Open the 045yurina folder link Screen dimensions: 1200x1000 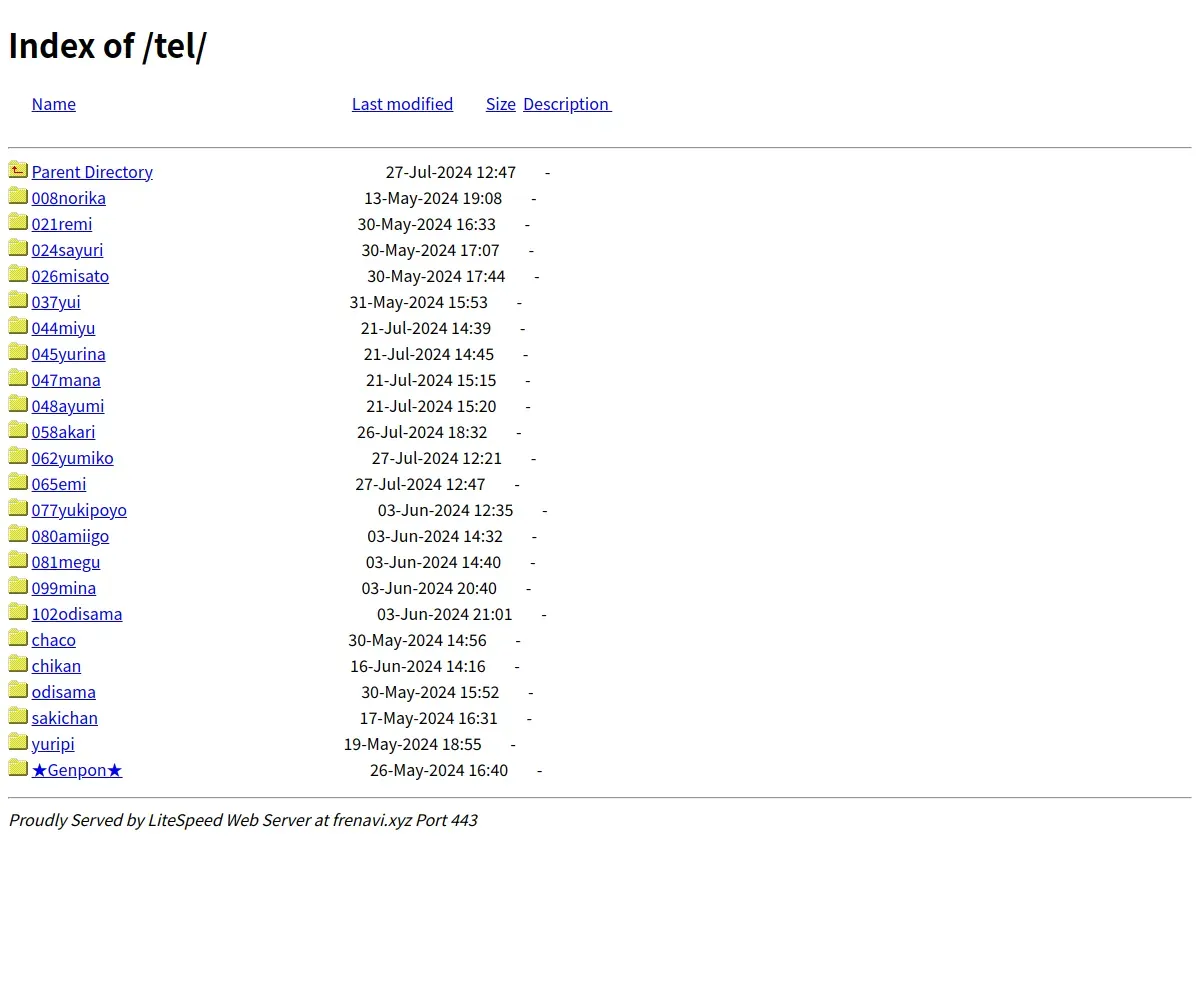pyautogui.click(x=68, y=354)
